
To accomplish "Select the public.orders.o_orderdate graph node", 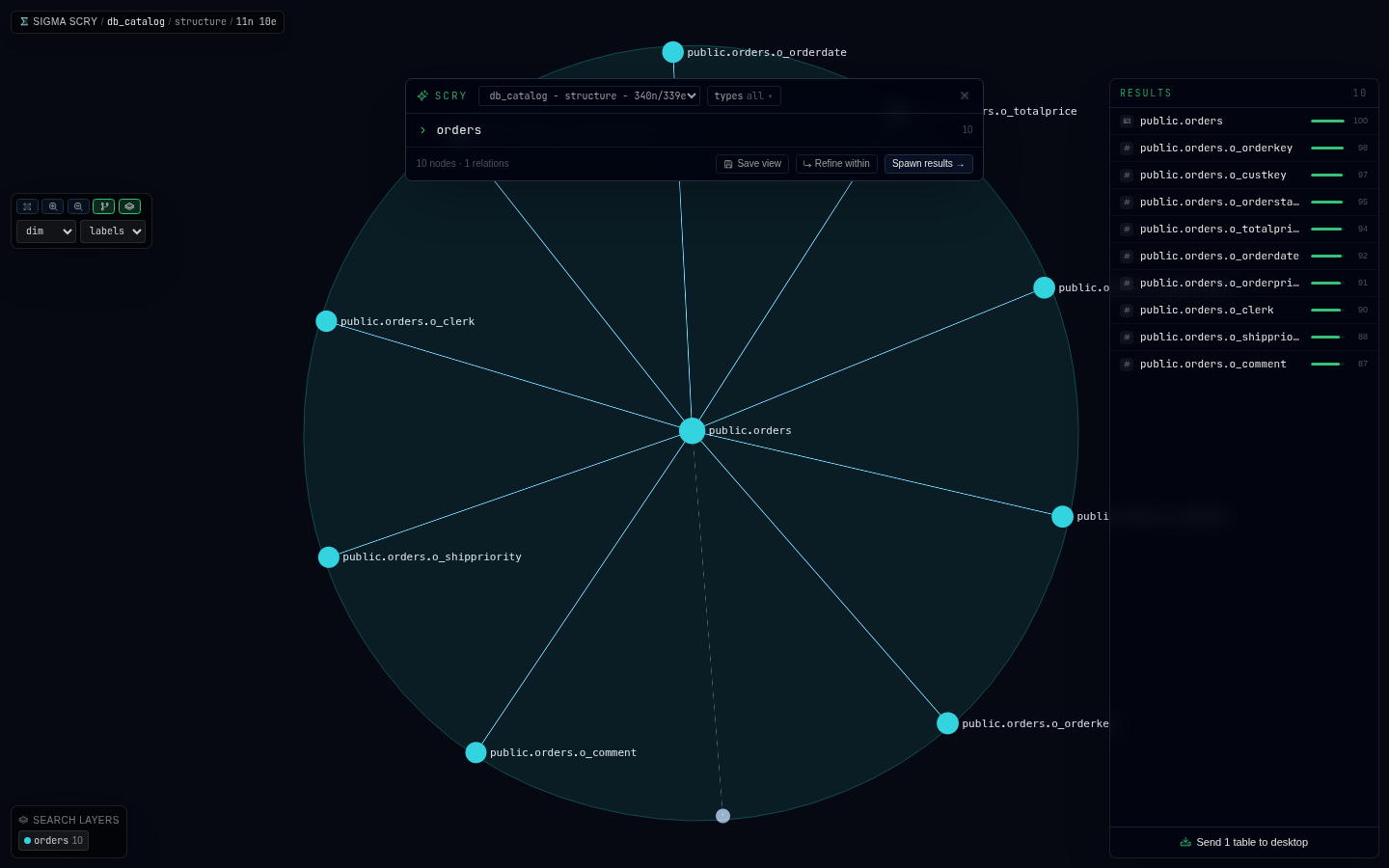I will pyautogui.click(x=673, y=52).
